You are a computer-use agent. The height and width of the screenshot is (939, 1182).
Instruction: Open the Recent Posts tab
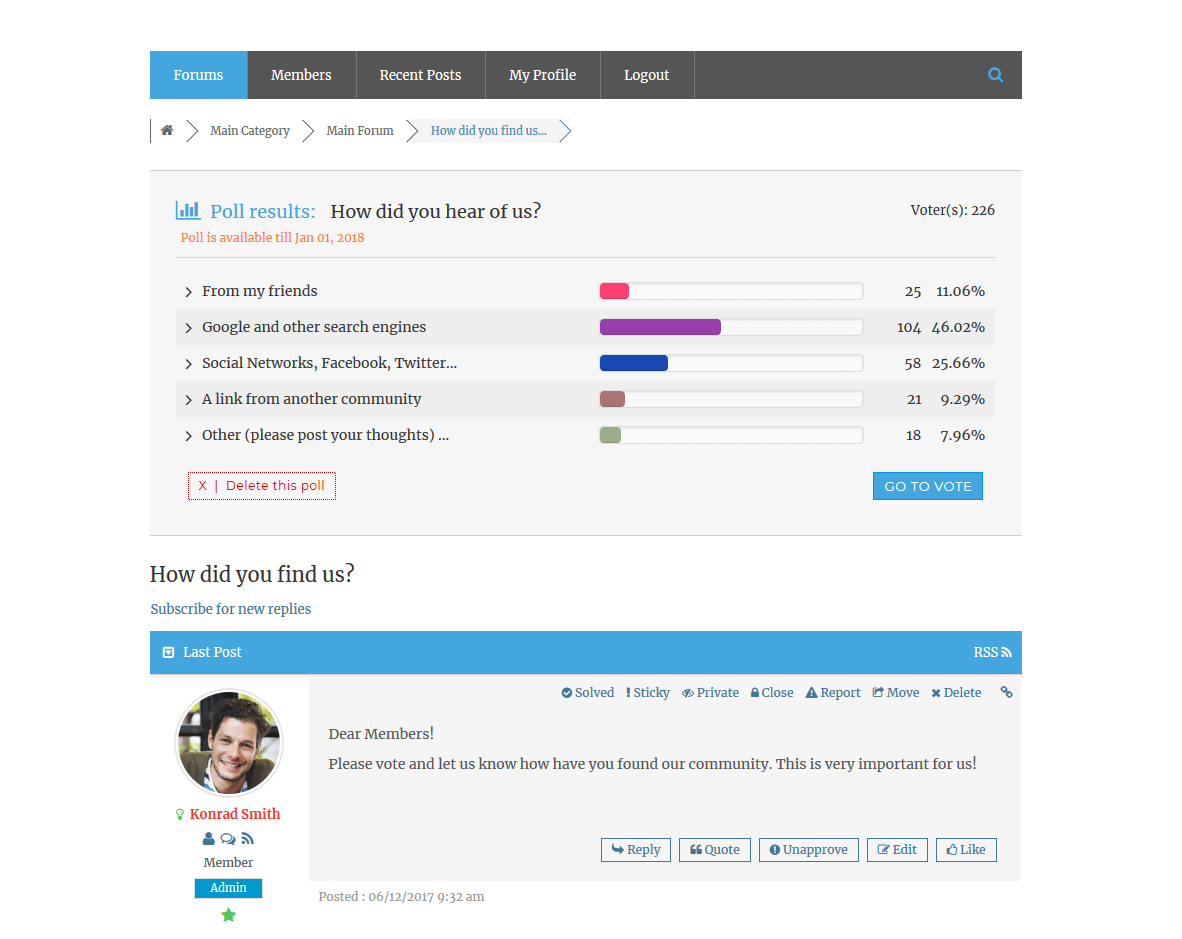point(420,74)
